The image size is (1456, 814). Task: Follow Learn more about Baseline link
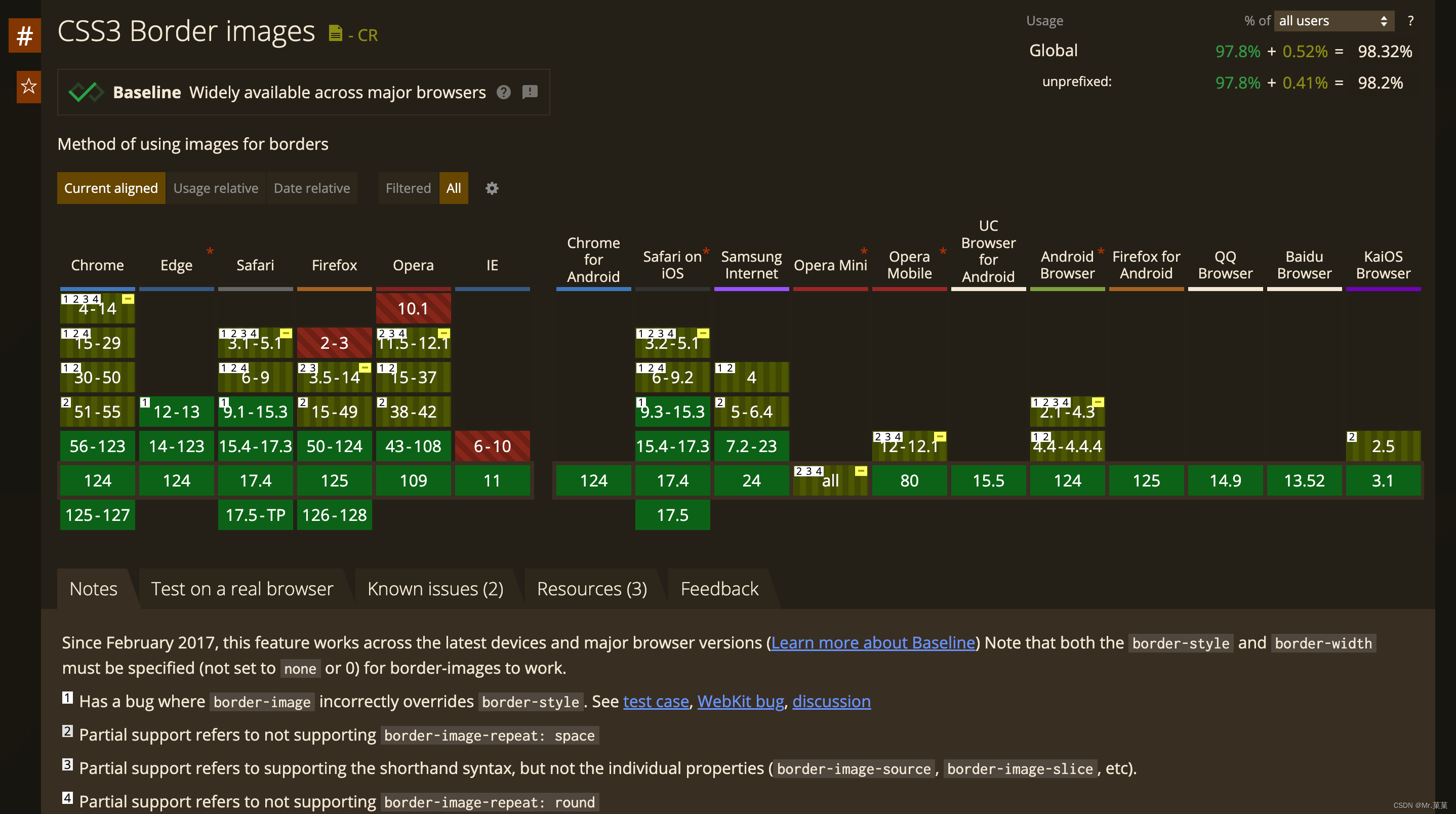click(x=873, y=643)
